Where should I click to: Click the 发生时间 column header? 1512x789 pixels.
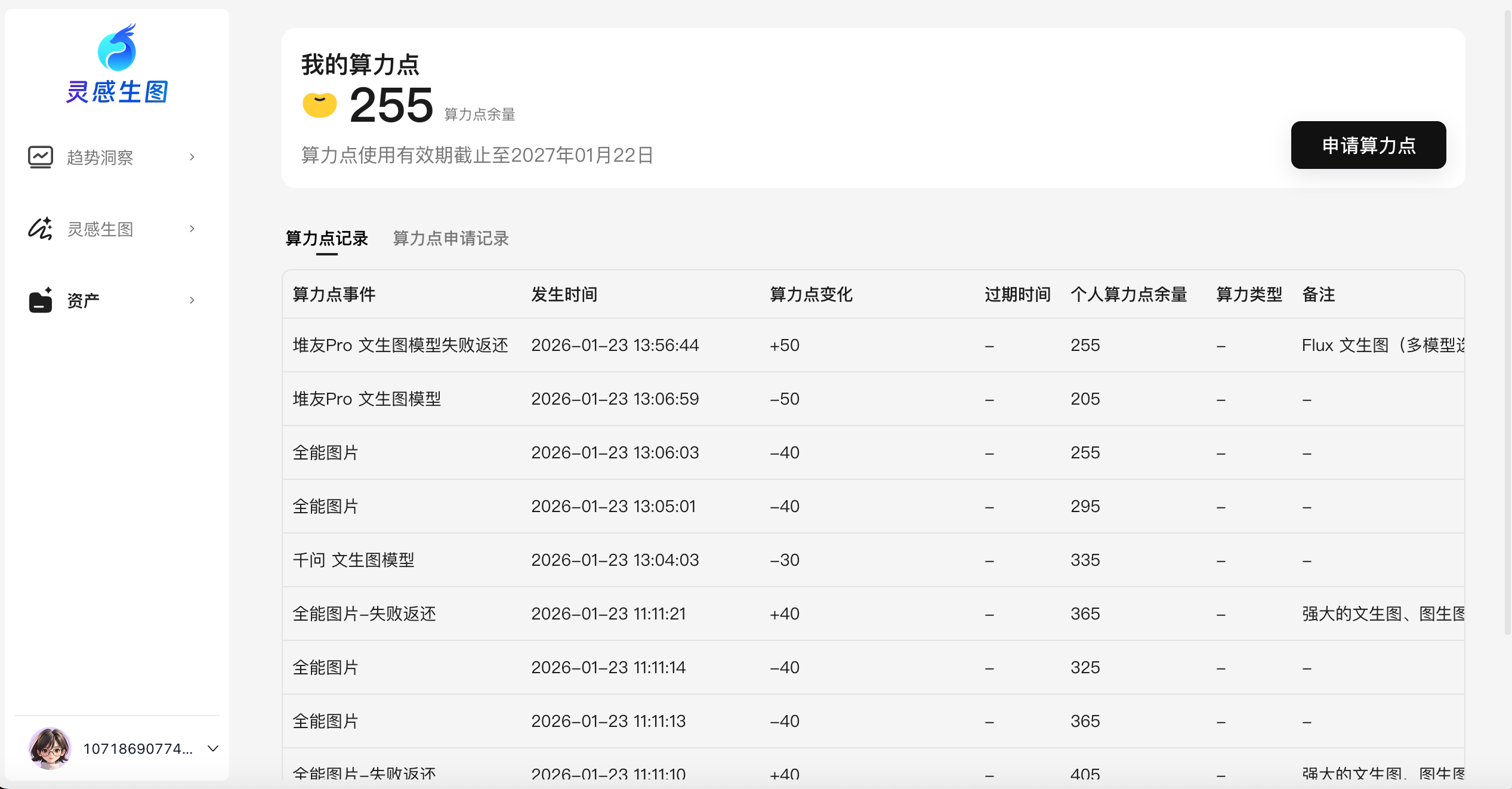(564, 294)
